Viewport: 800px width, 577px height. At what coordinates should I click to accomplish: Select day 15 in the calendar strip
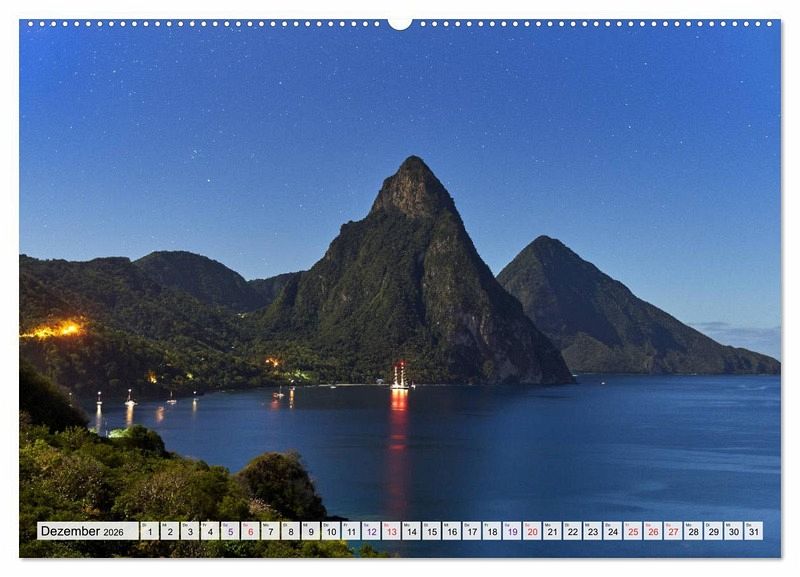coord(432,531)
